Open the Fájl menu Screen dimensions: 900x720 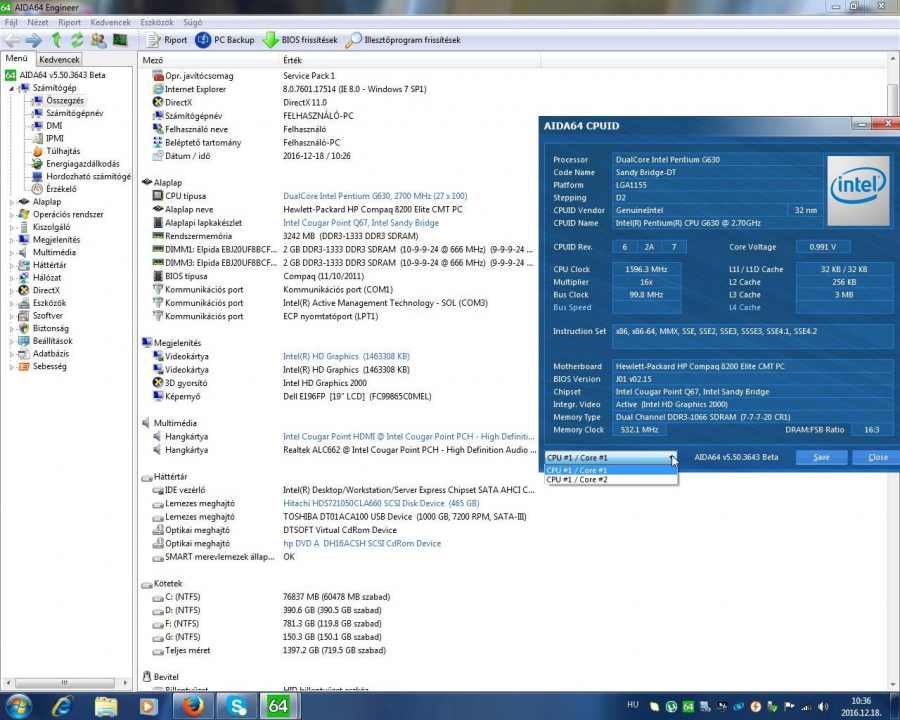(11, 22)
